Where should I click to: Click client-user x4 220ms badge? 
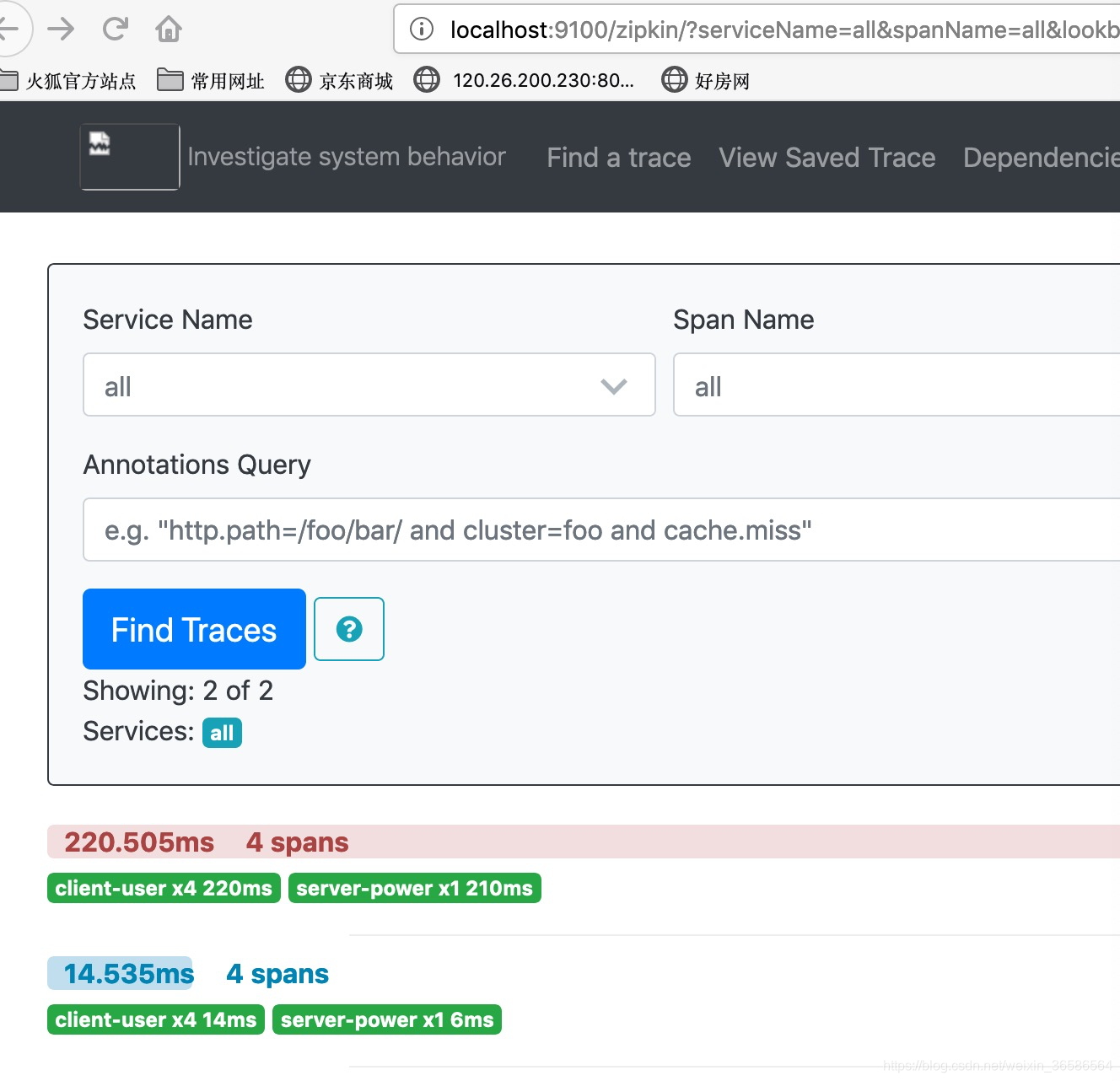click(164, 888)
